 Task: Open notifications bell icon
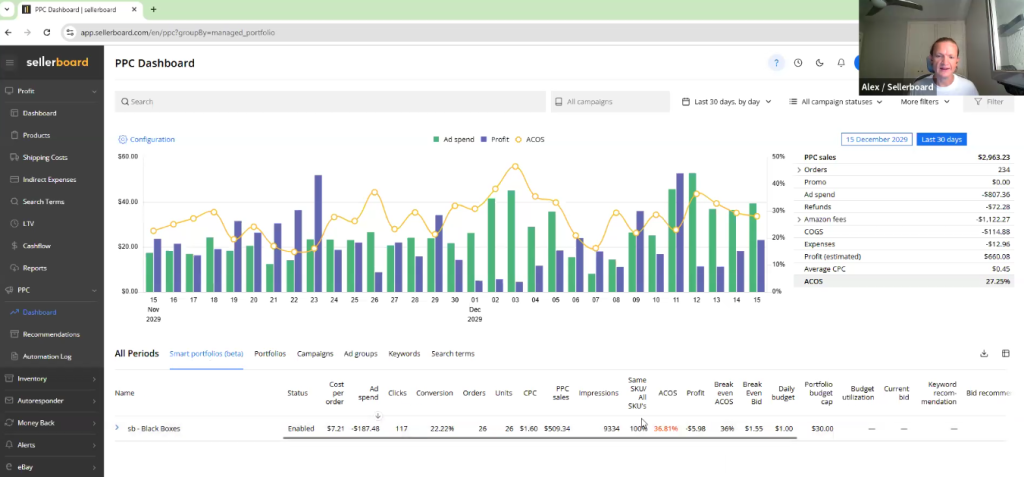pos(841,63)
